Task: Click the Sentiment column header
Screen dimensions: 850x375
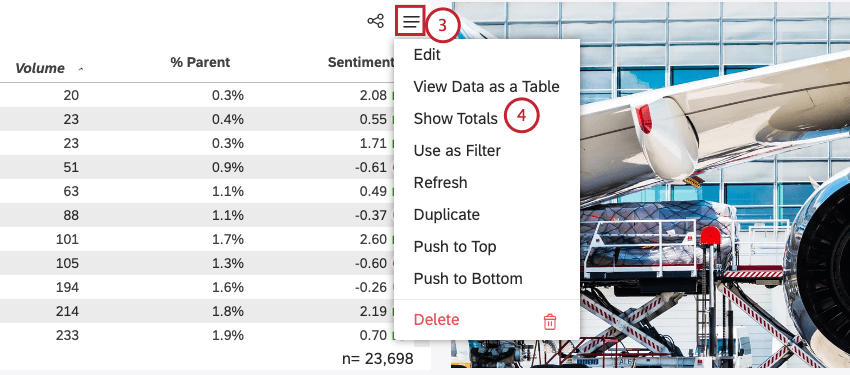Action: tap(360, 62)
